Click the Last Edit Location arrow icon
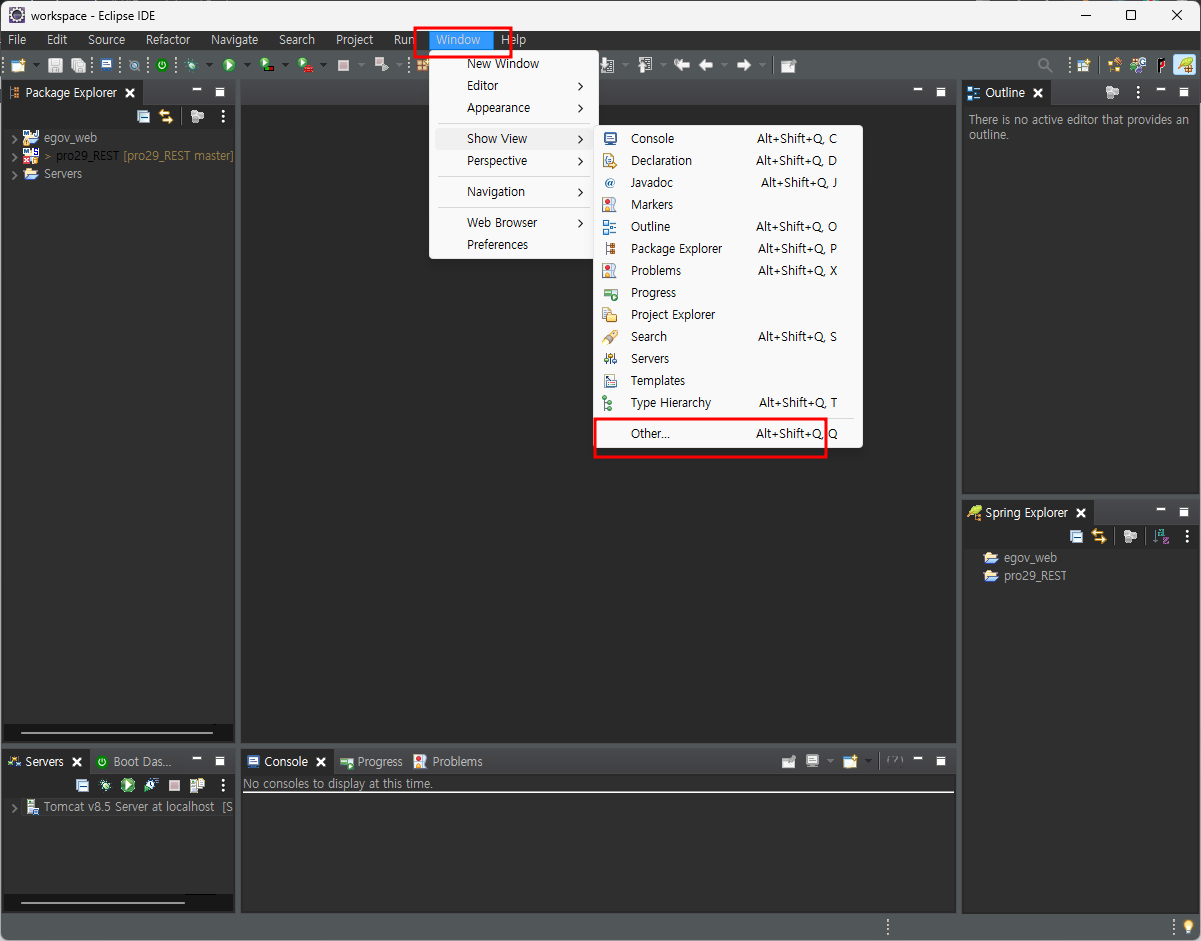Viewport: 1201px width, 941px height. [x=682, y=65]
